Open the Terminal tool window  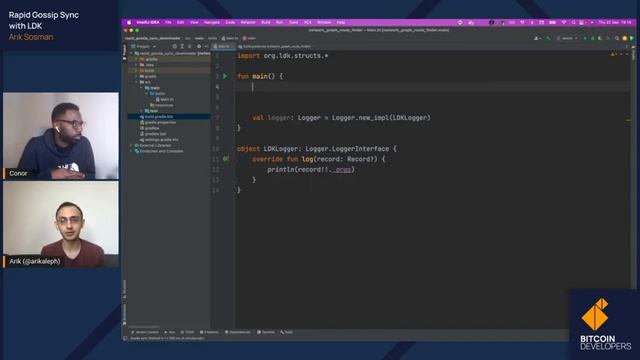266,332
